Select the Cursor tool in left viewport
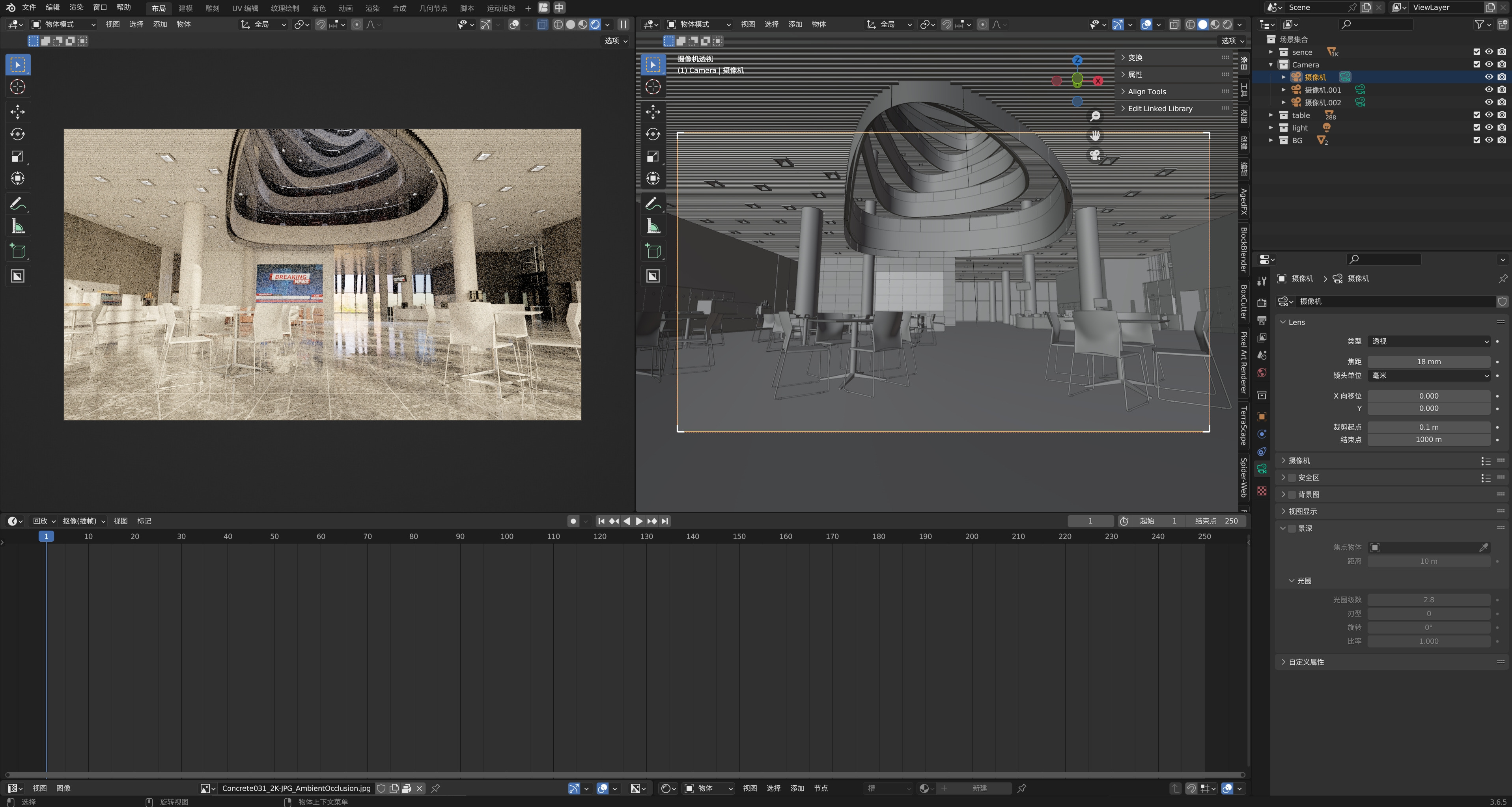1512x807 pixels. 18,87
